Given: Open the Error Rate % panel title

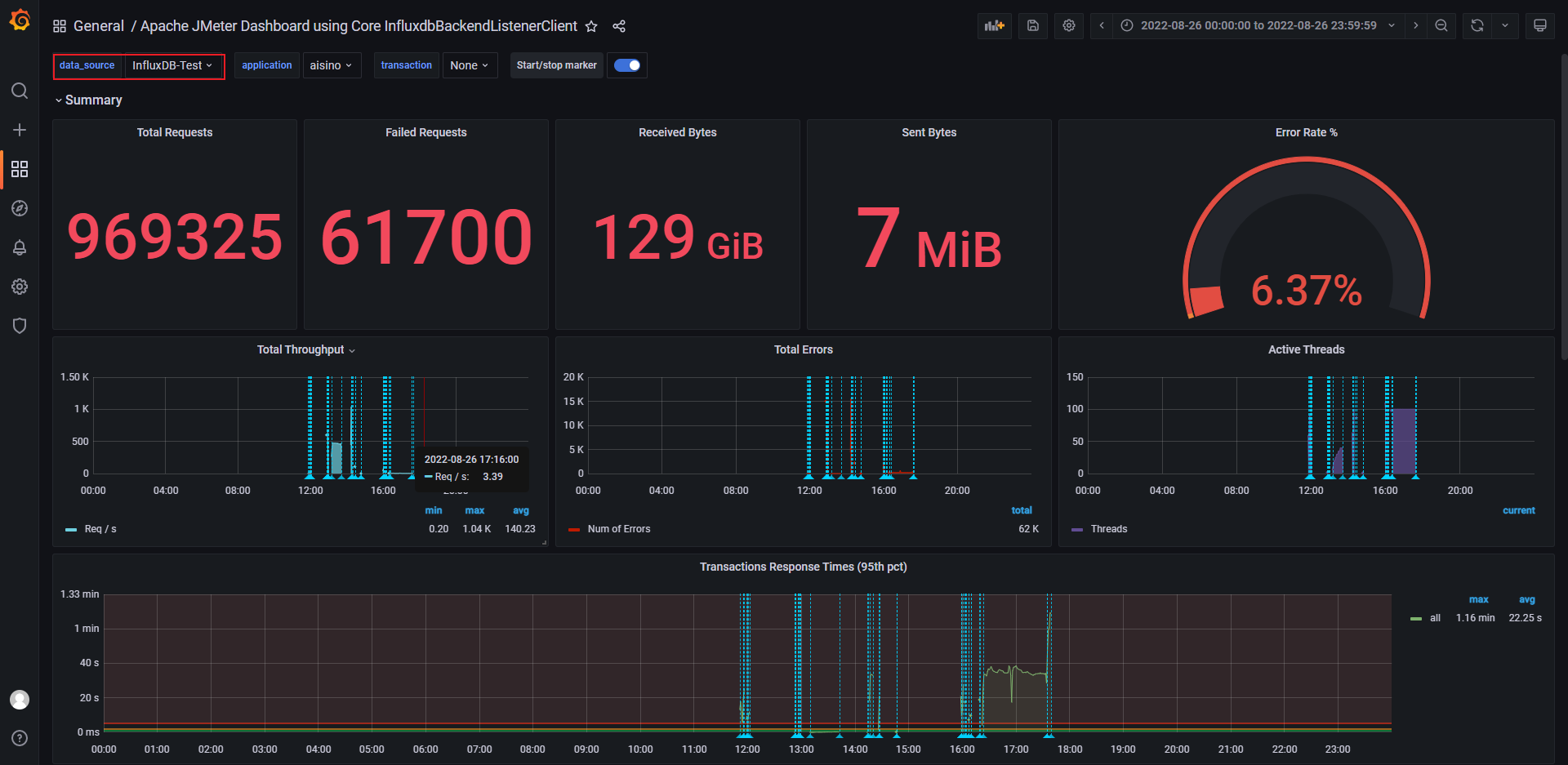Looking at the screenshot, I should [x=1307, y=132].
